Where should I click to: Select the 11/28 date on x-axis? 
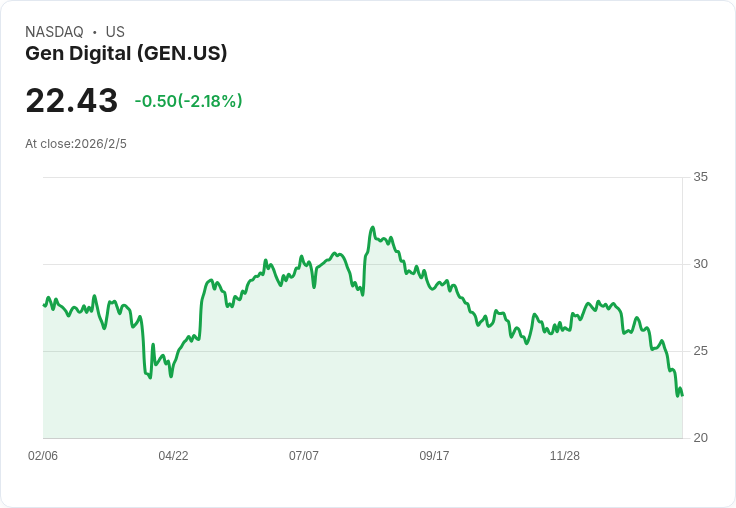click(x=565, y=456)
